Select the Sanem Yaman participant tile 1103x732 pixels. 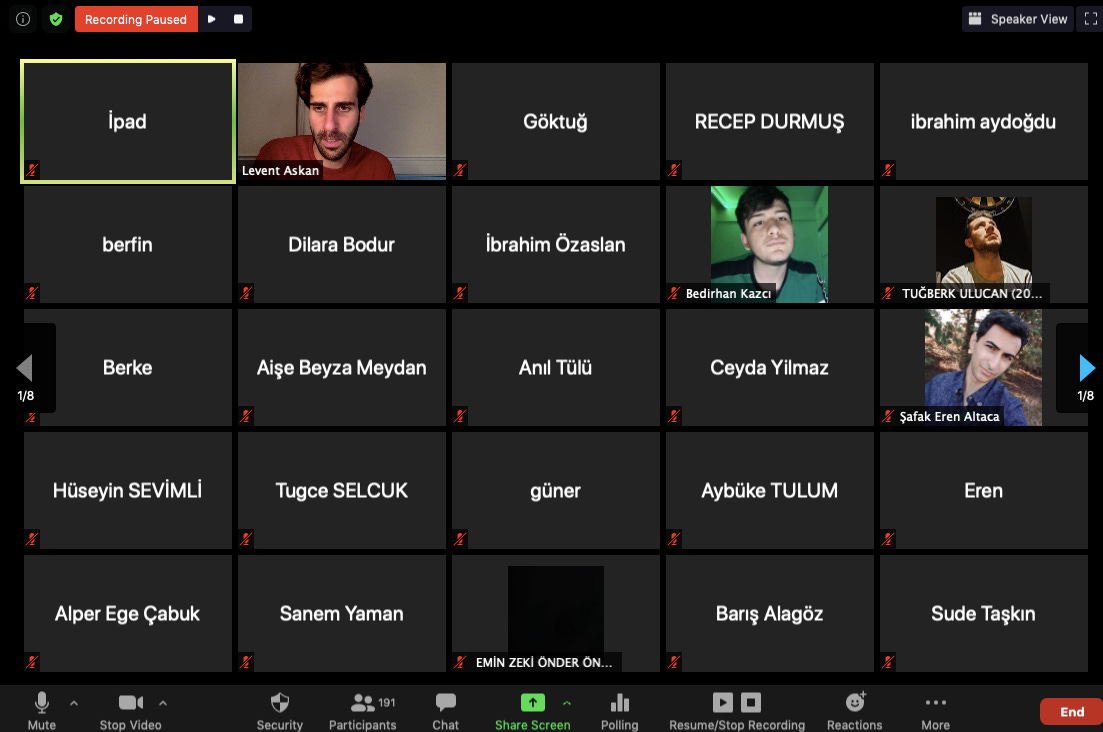coord(342,614)
